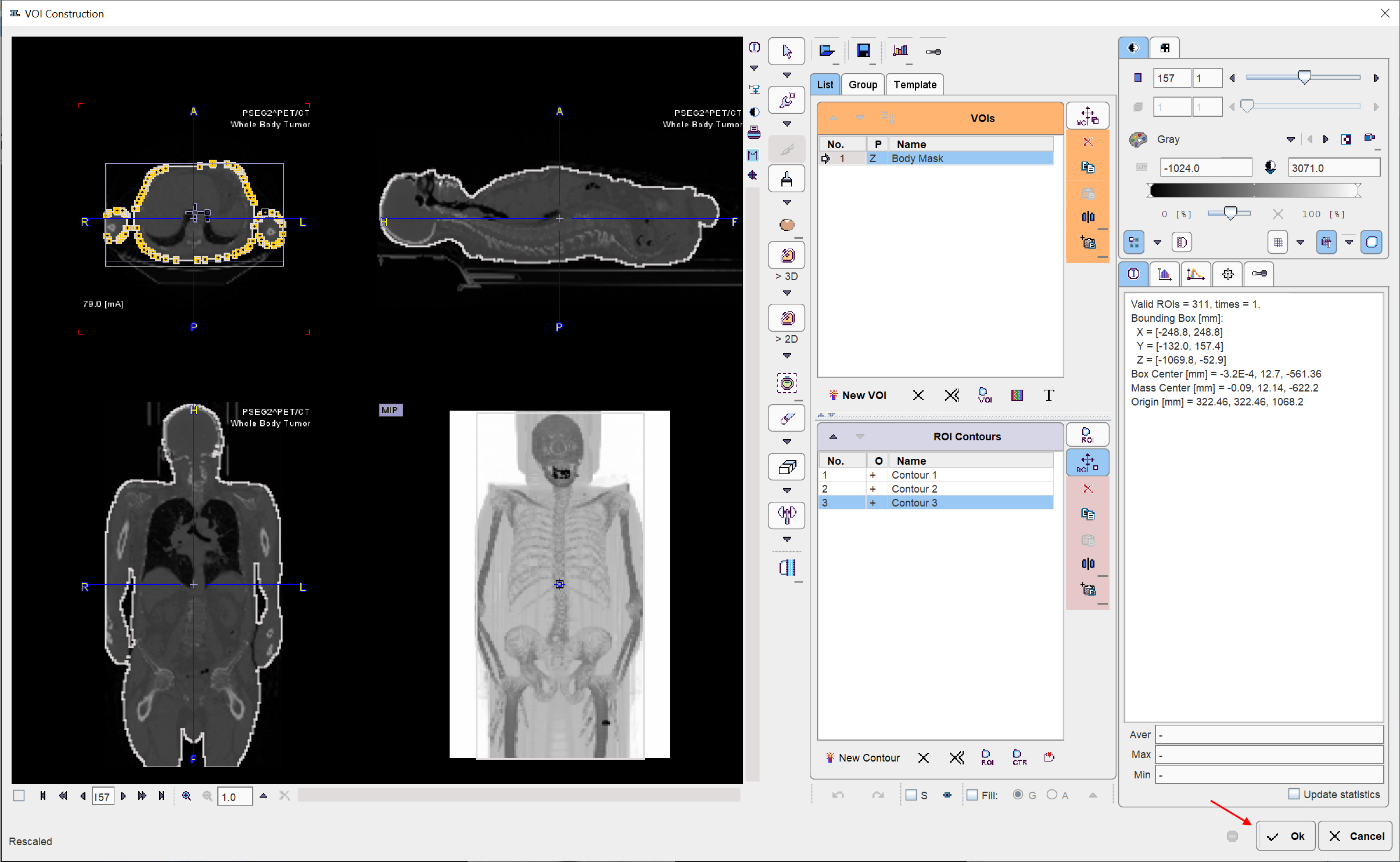1400x862 pixels.
Task: Click the inverted colors icon next to Gray
Action: pyautogui.click(x=1345, y=139)
